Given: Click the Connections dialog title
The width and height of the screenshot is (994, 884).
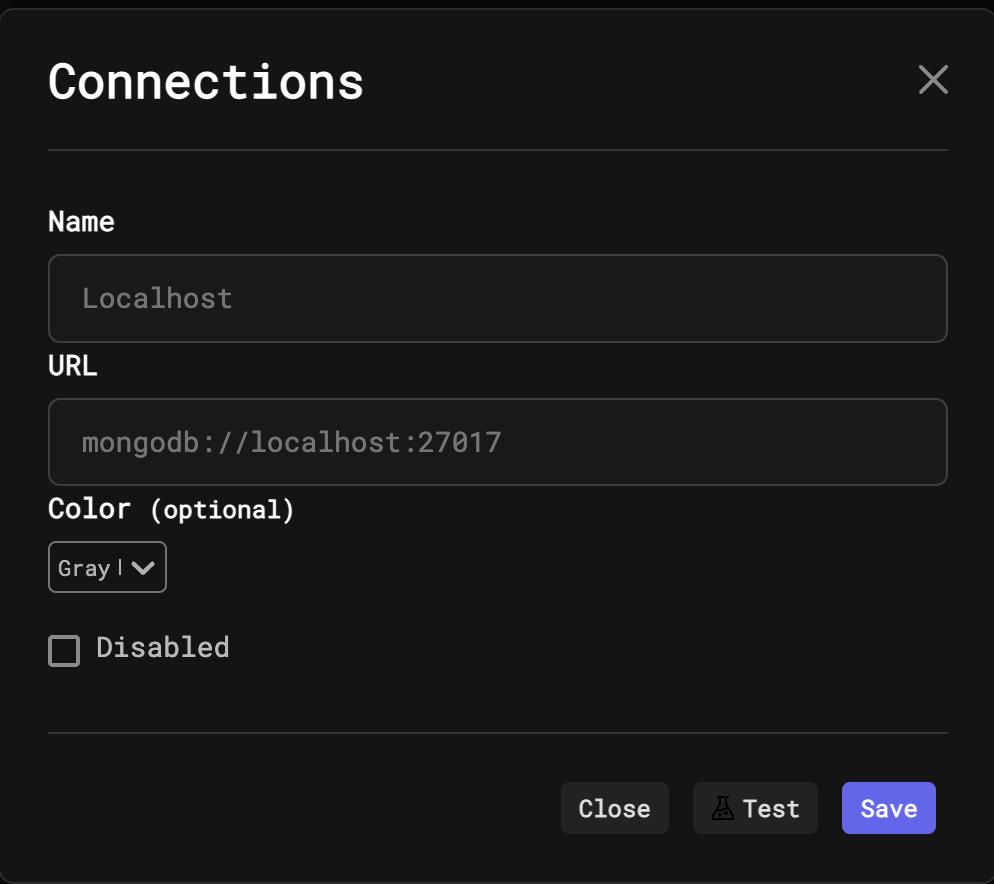Looking at the screenshot, I should (x=205, y=82).
